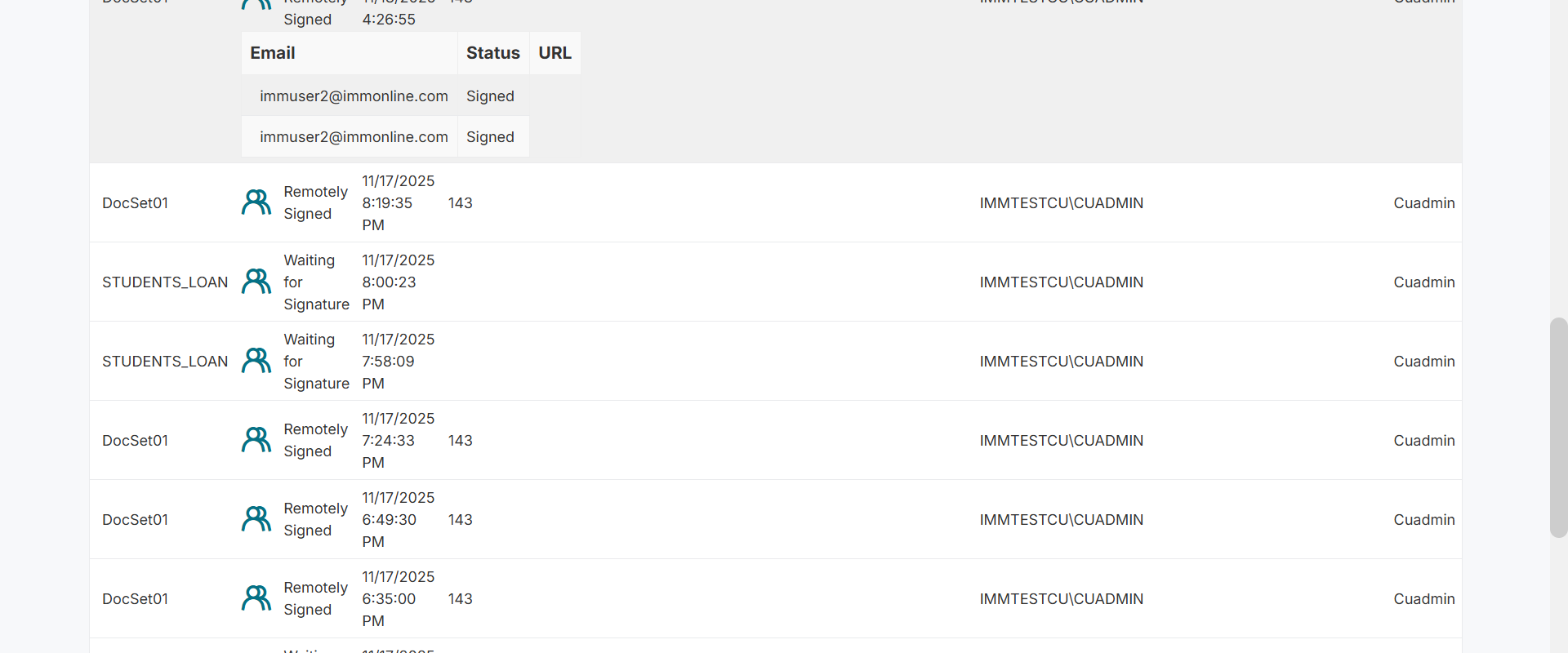Viewport: 1568px width, 653px height.
Task: Click Remotely Signed status in the 7:24:33 PM row
Action: (315, 440)
